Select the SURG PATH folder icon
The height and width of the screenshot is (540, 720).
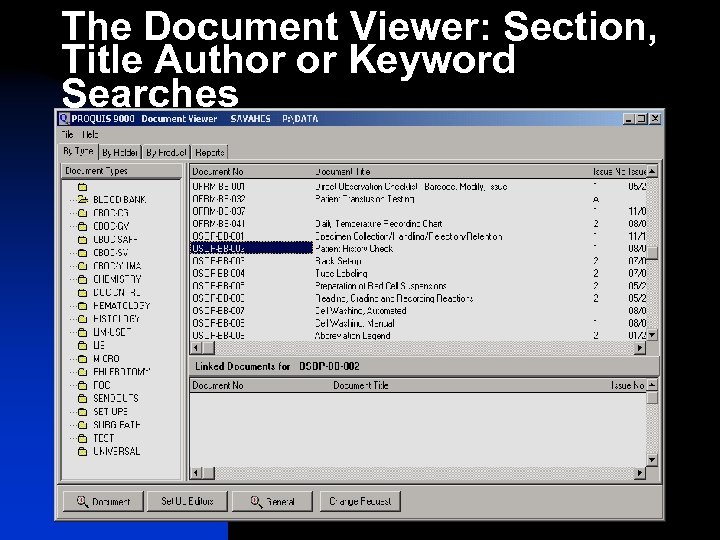pyautogui.click(x=82, y=425)
